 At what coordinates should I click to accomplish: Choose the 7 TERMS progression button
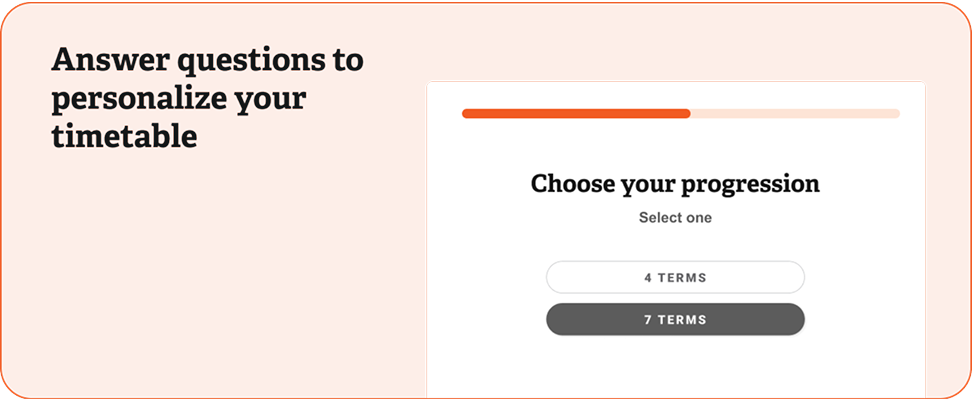675,320
